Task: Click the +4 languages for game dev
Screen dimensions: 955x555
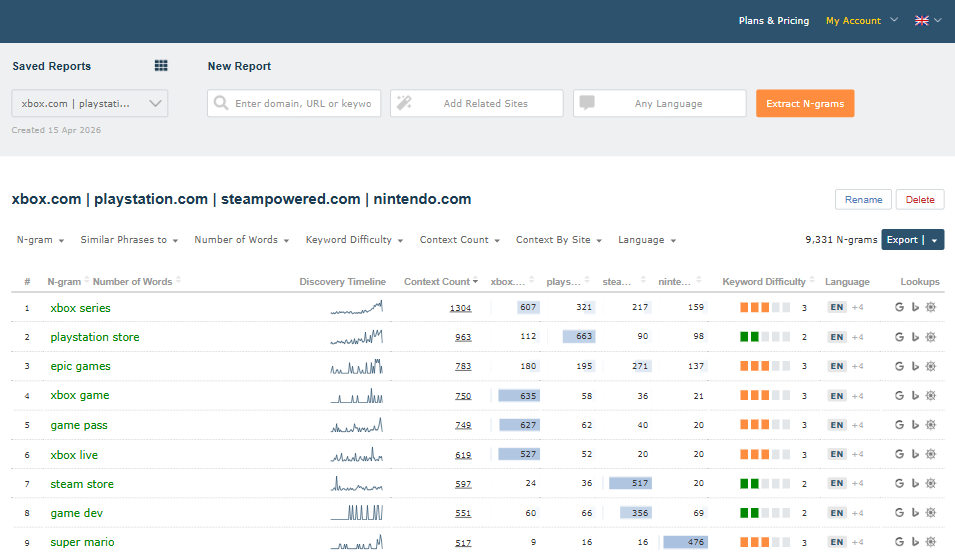Action: point(858,513)
